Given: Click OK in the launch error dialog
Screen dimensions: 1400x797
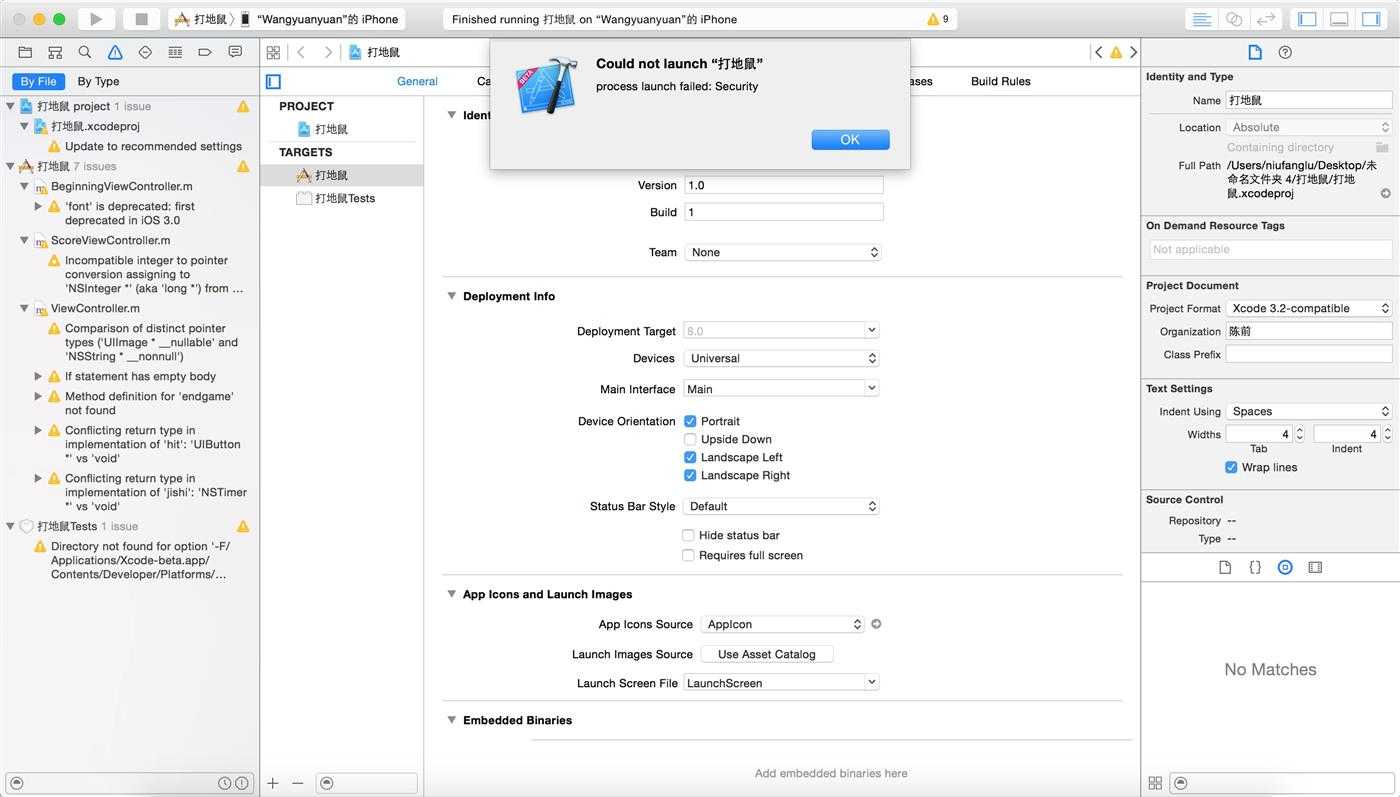Looking at the screenshot, I should (x=850, y=140).
